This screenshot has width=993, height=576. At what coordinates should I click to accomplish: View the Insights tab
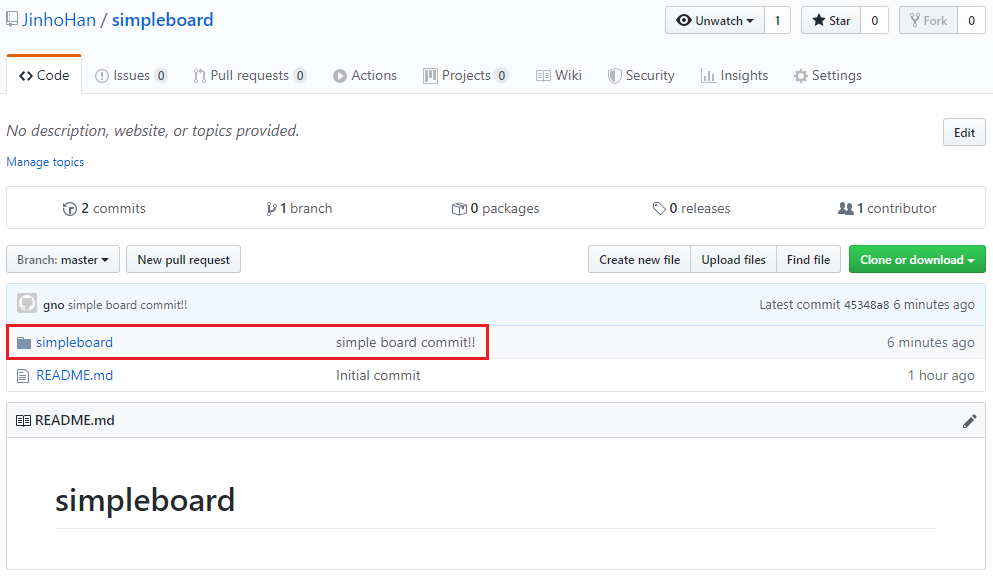click(x=734, y=75)
